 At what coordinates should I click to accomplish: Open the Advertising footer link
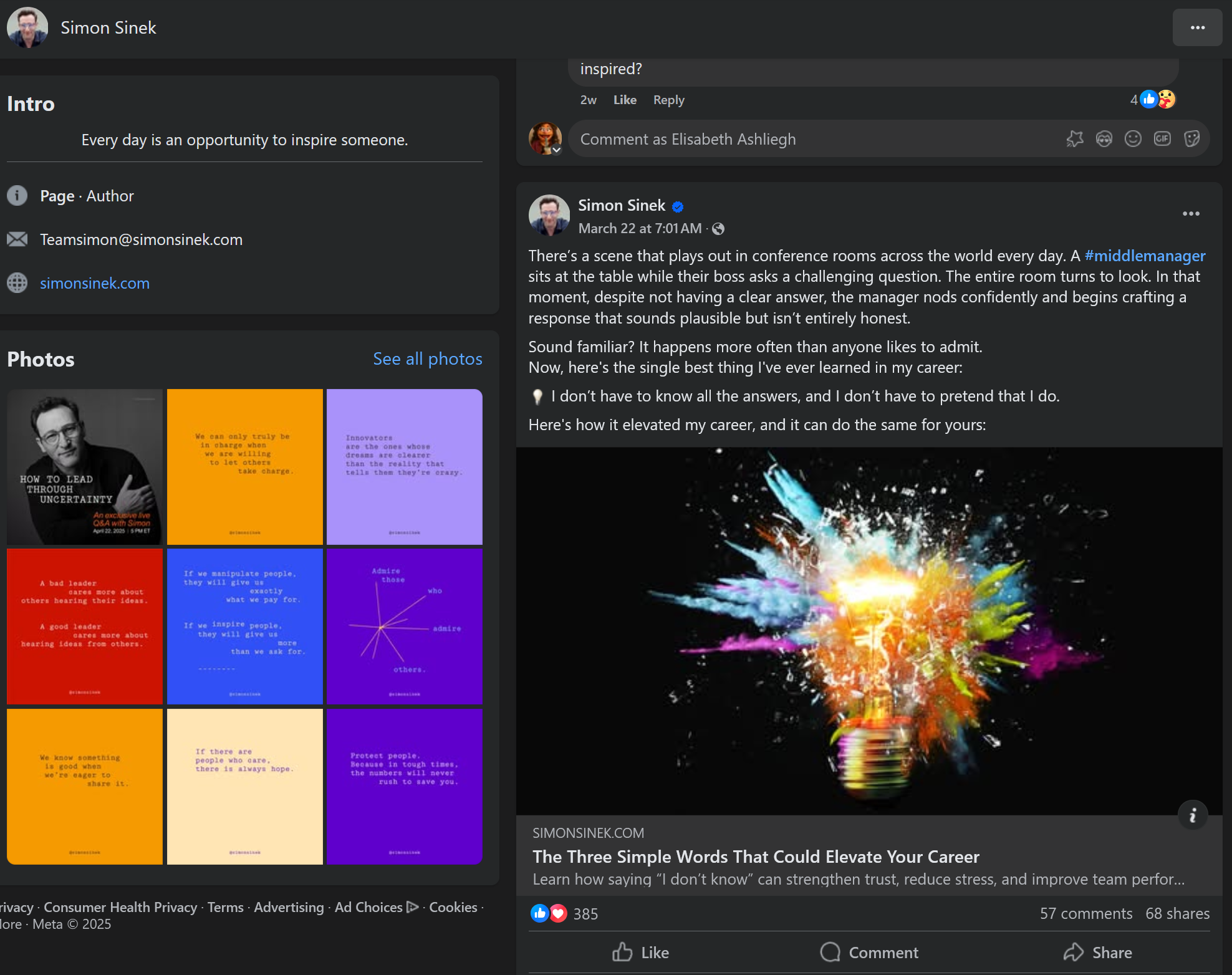(289, 907)
